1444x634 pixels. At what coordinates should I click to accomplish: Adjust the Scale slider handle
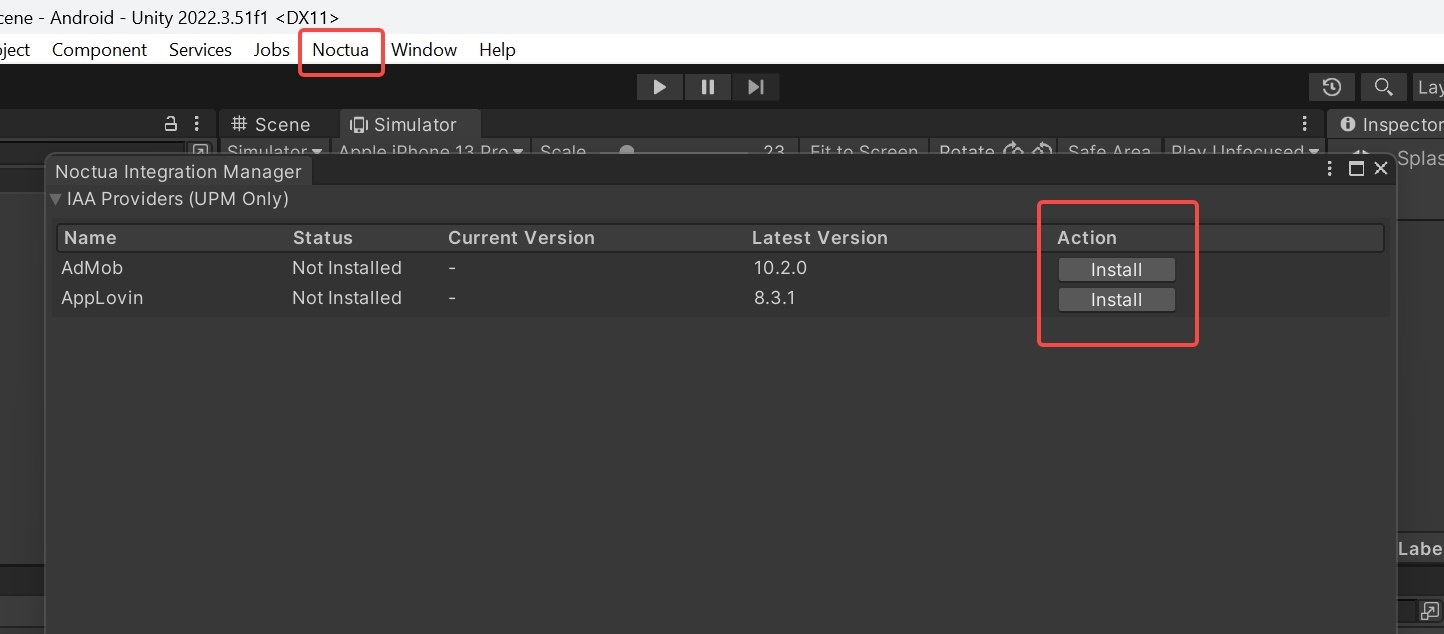pyautogui.click(x=626, y=151)
